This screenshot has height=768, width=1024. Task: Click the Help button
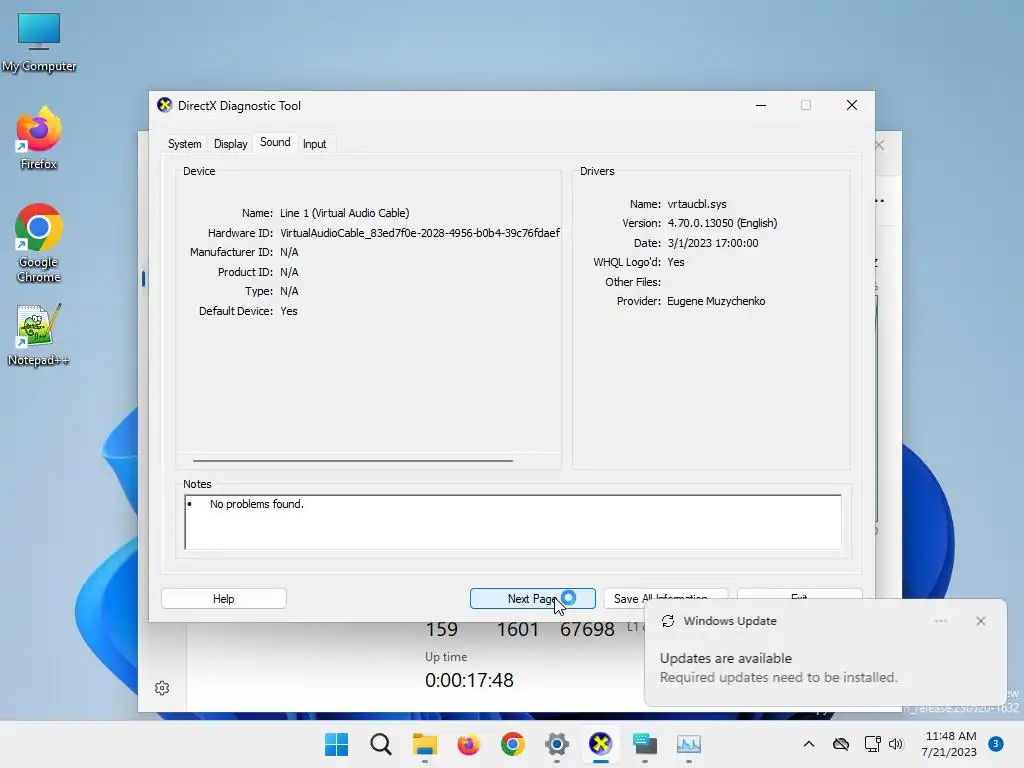pos(223,598)
